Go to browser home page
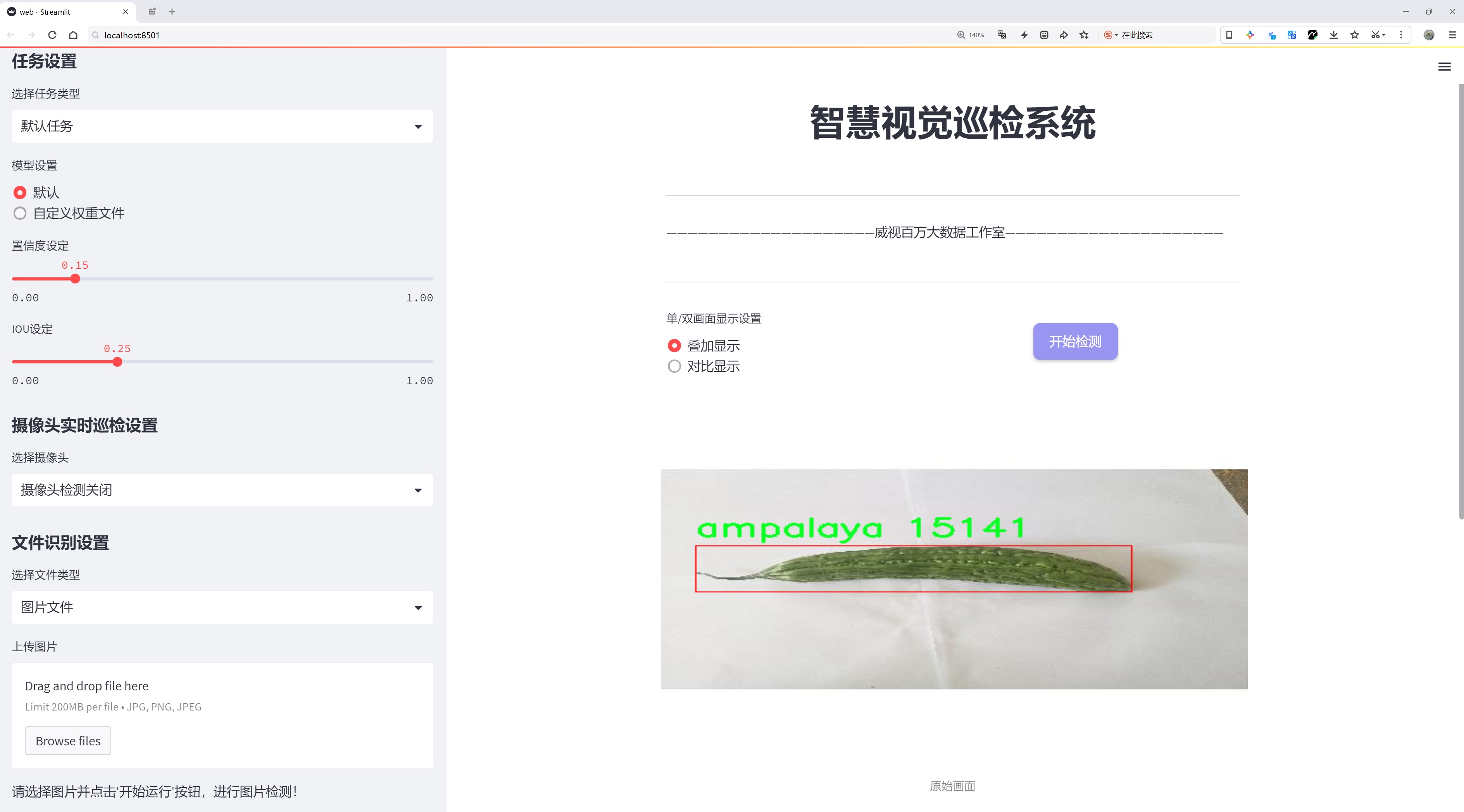1464x812 pixels. click(73, 35)
